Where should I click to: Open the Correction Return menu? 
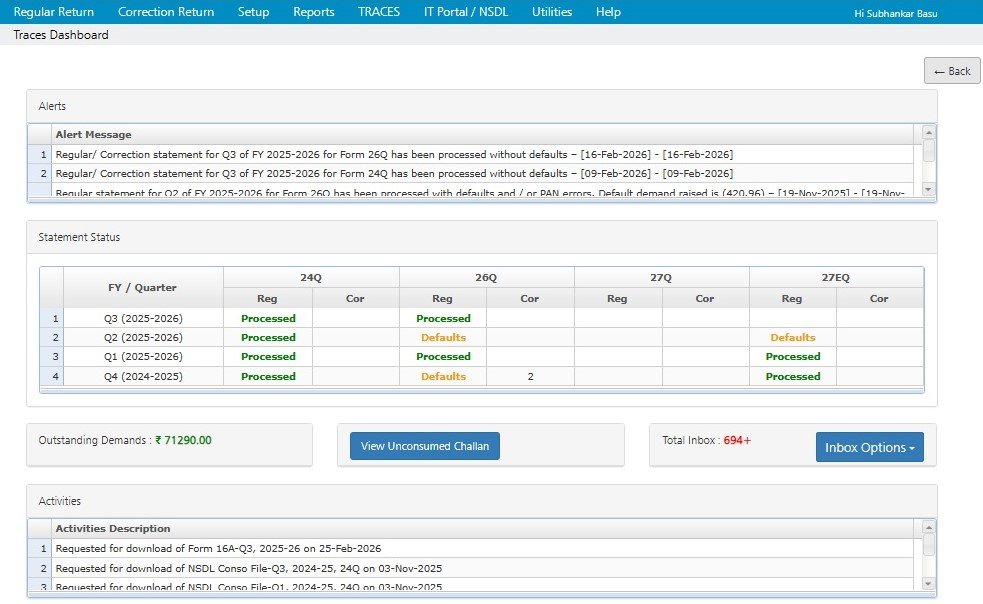coord(166,11)
